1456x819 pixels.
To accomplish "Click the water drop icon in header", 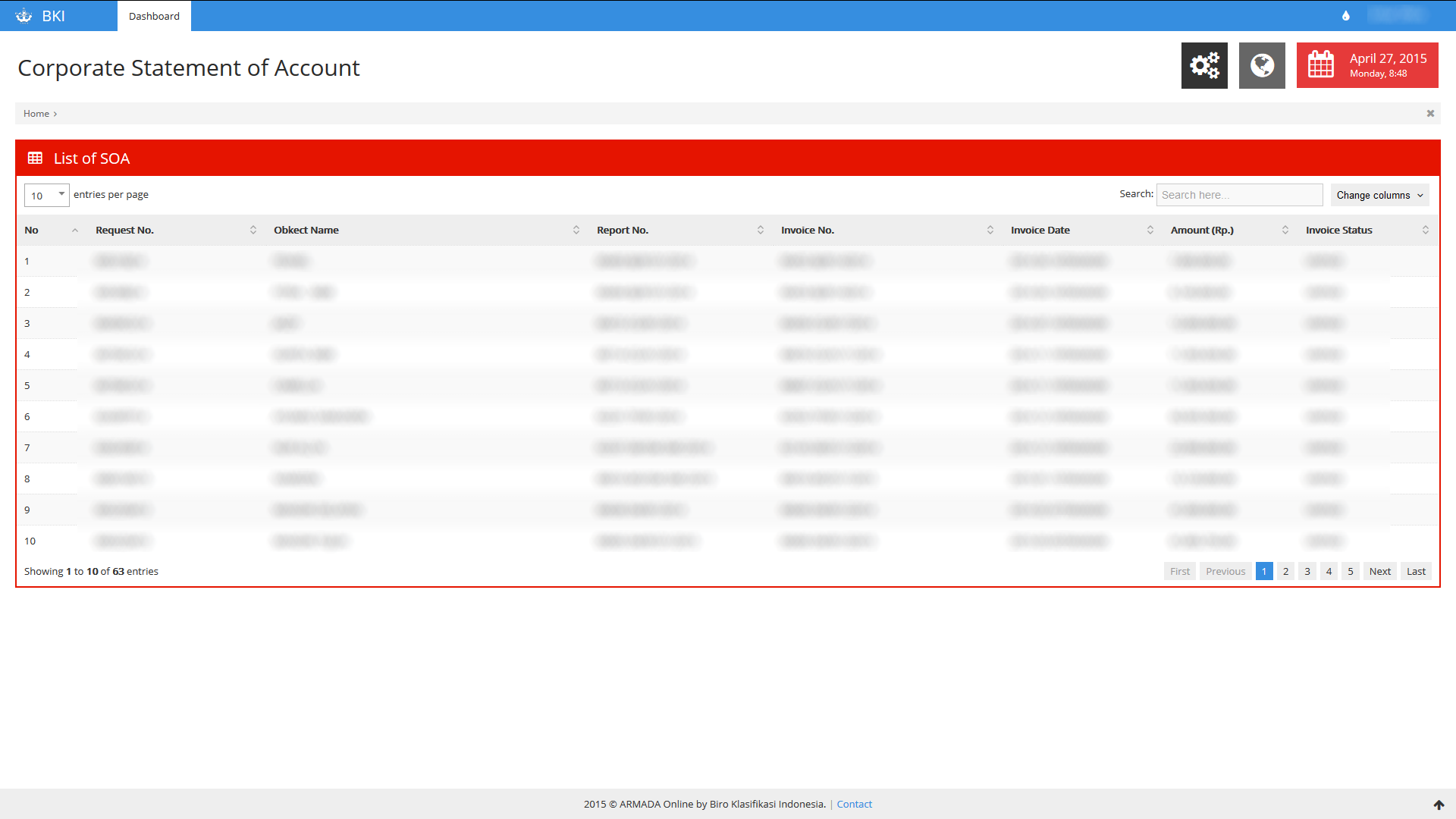I will 1346,16.
